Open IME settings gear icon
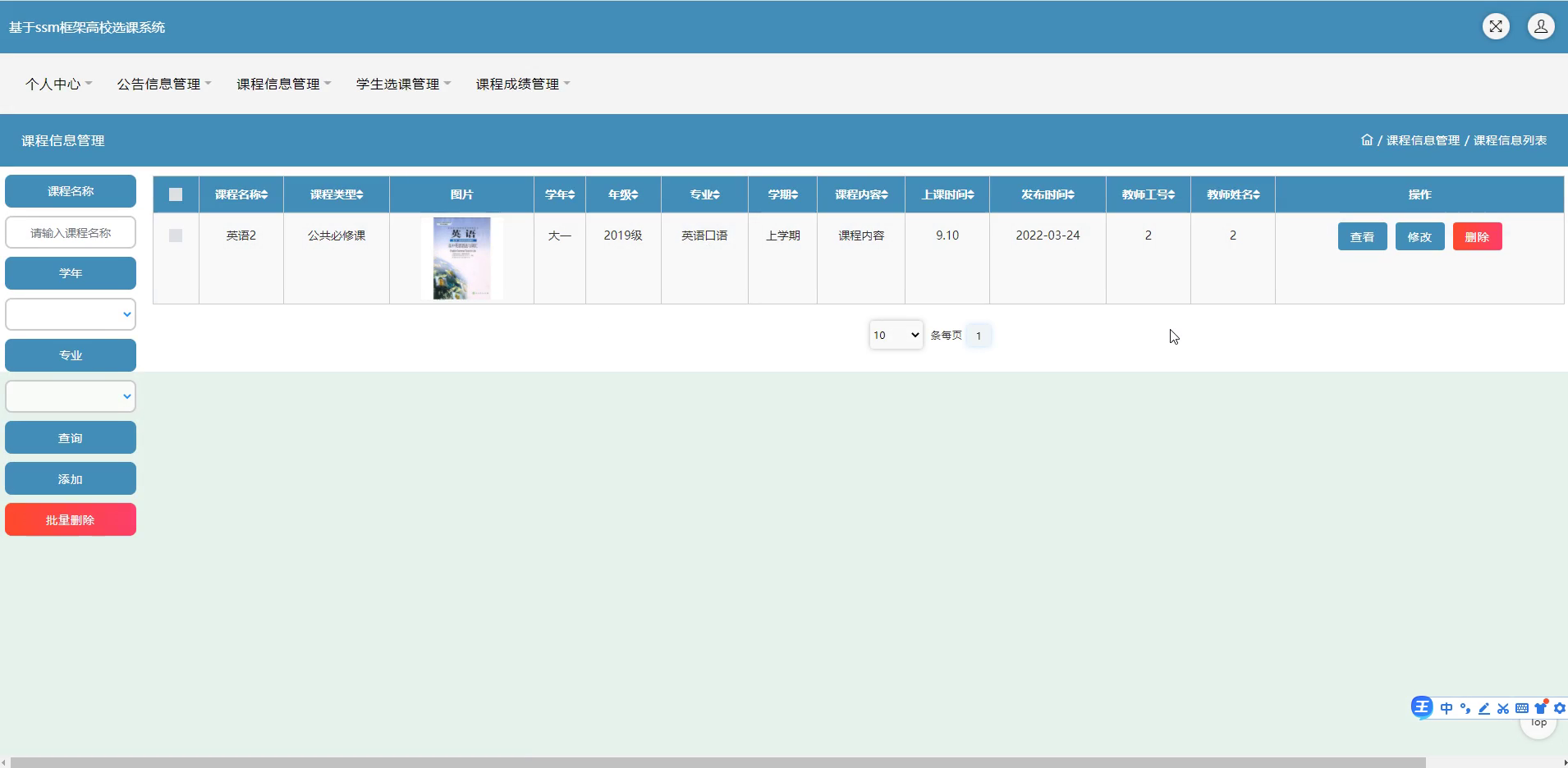 [x=1560, y=708]
